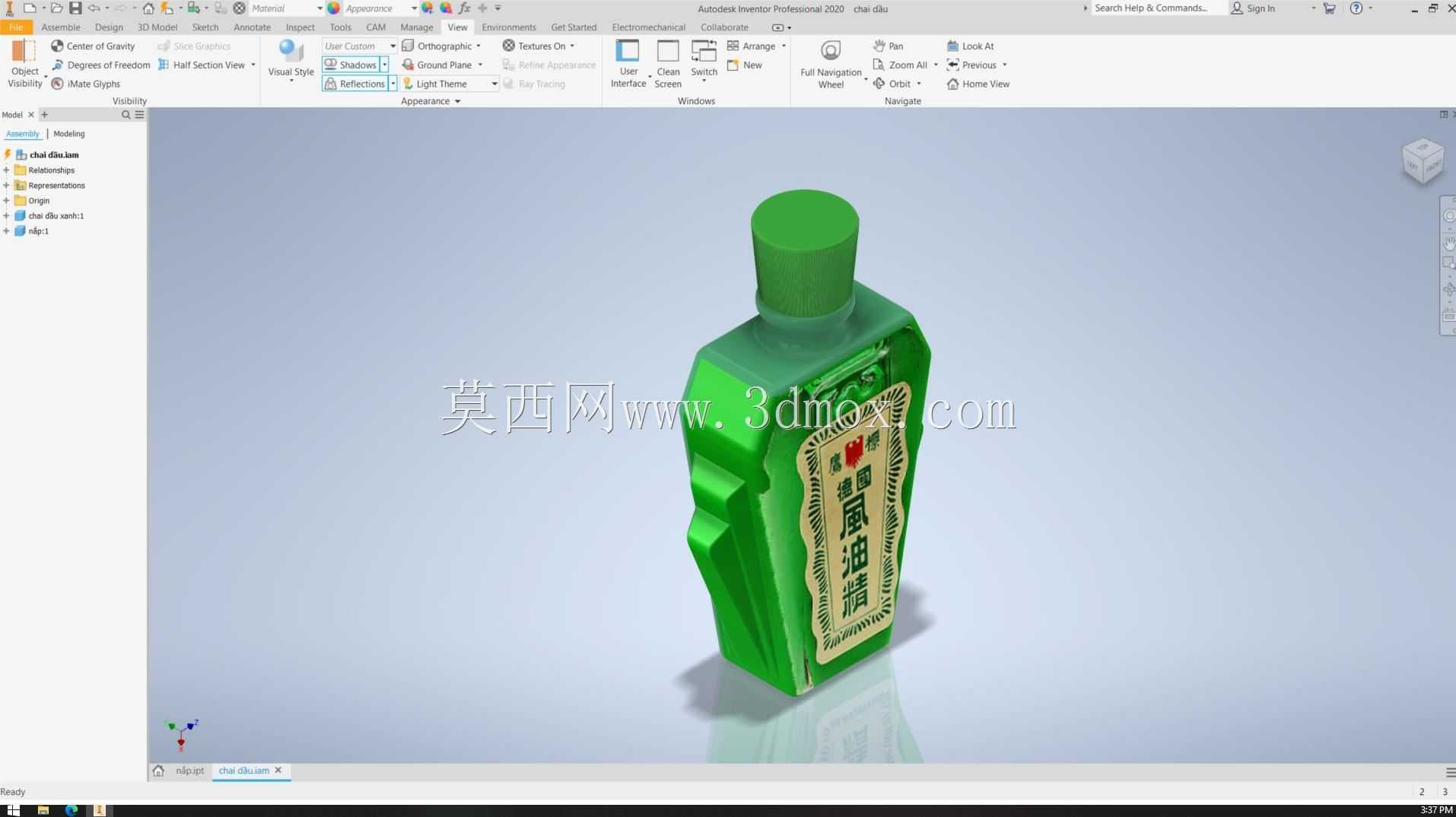Viewport: 1456px width, 817px height.
Task: Open the Environments tab
Action: (x=509, y=27)
